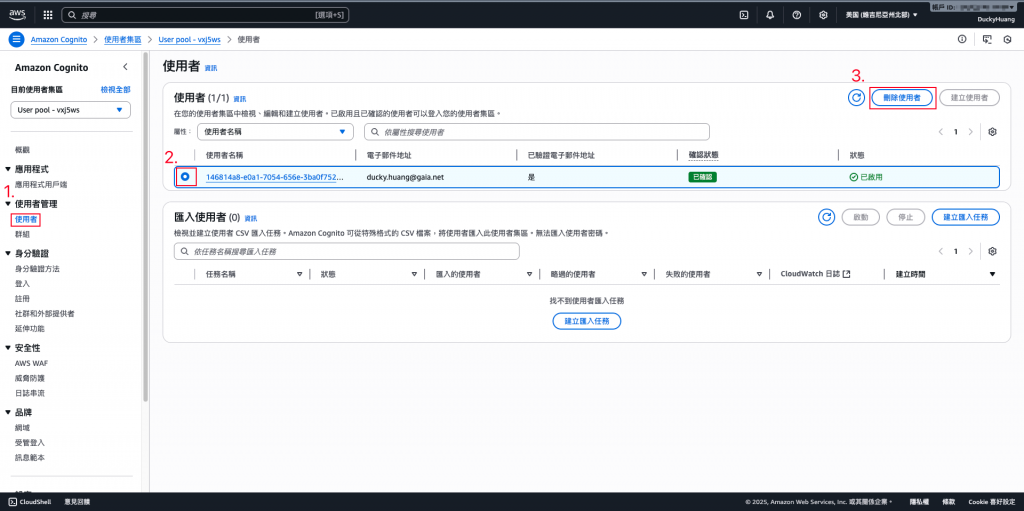Sort by 任務名稱 column arrow
The width and height of the screenshot is (1024, 511).
[300, 274]
